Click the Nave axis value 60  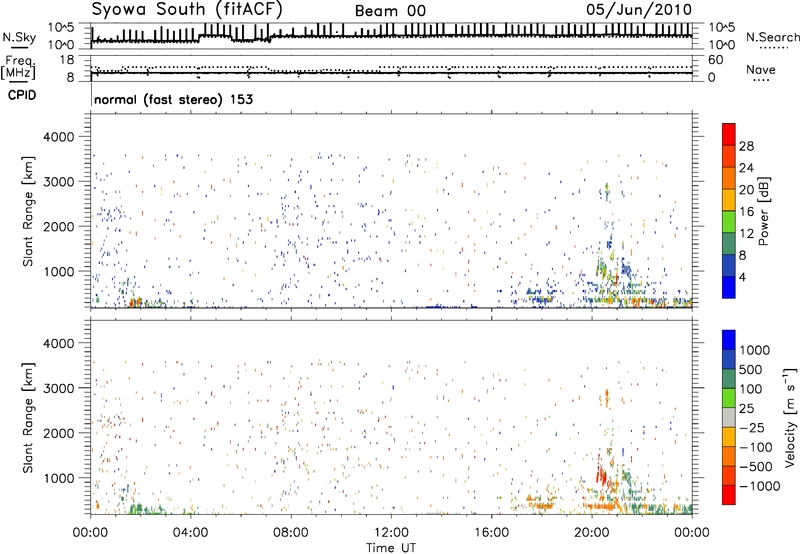(715, 60)
